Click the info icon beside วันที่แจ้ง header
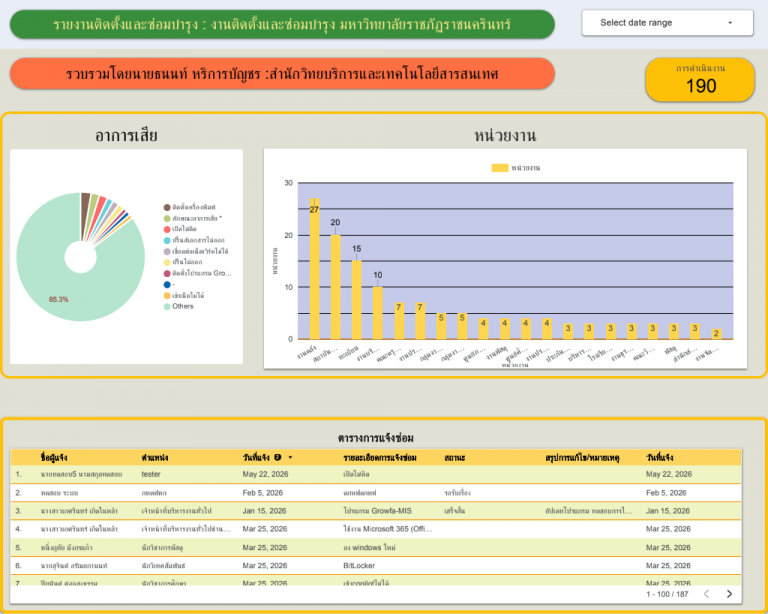The height and width of the screenshot is (614, 768). click(x=278, y=457)
